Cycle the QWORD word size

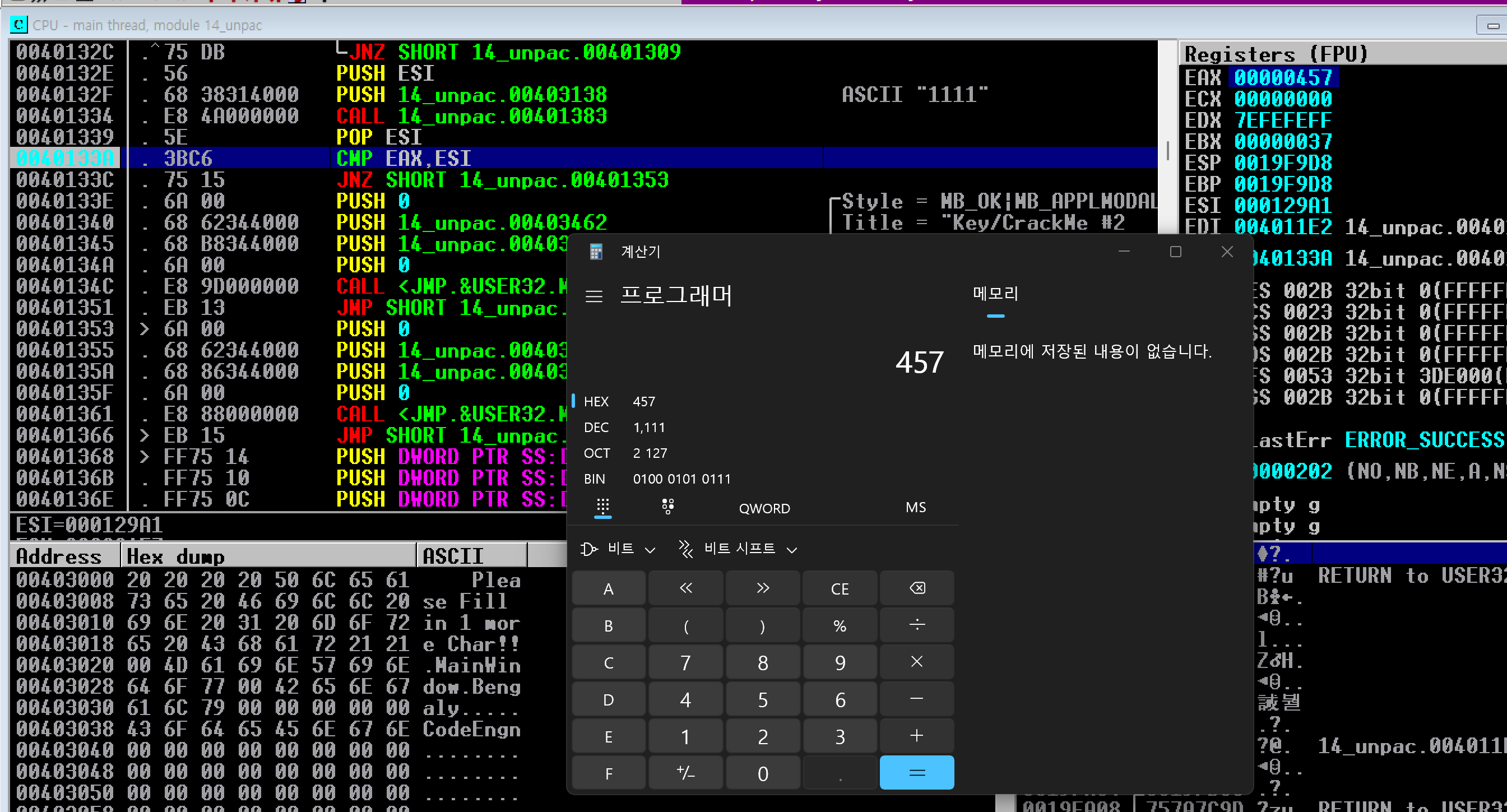point(764,508)
